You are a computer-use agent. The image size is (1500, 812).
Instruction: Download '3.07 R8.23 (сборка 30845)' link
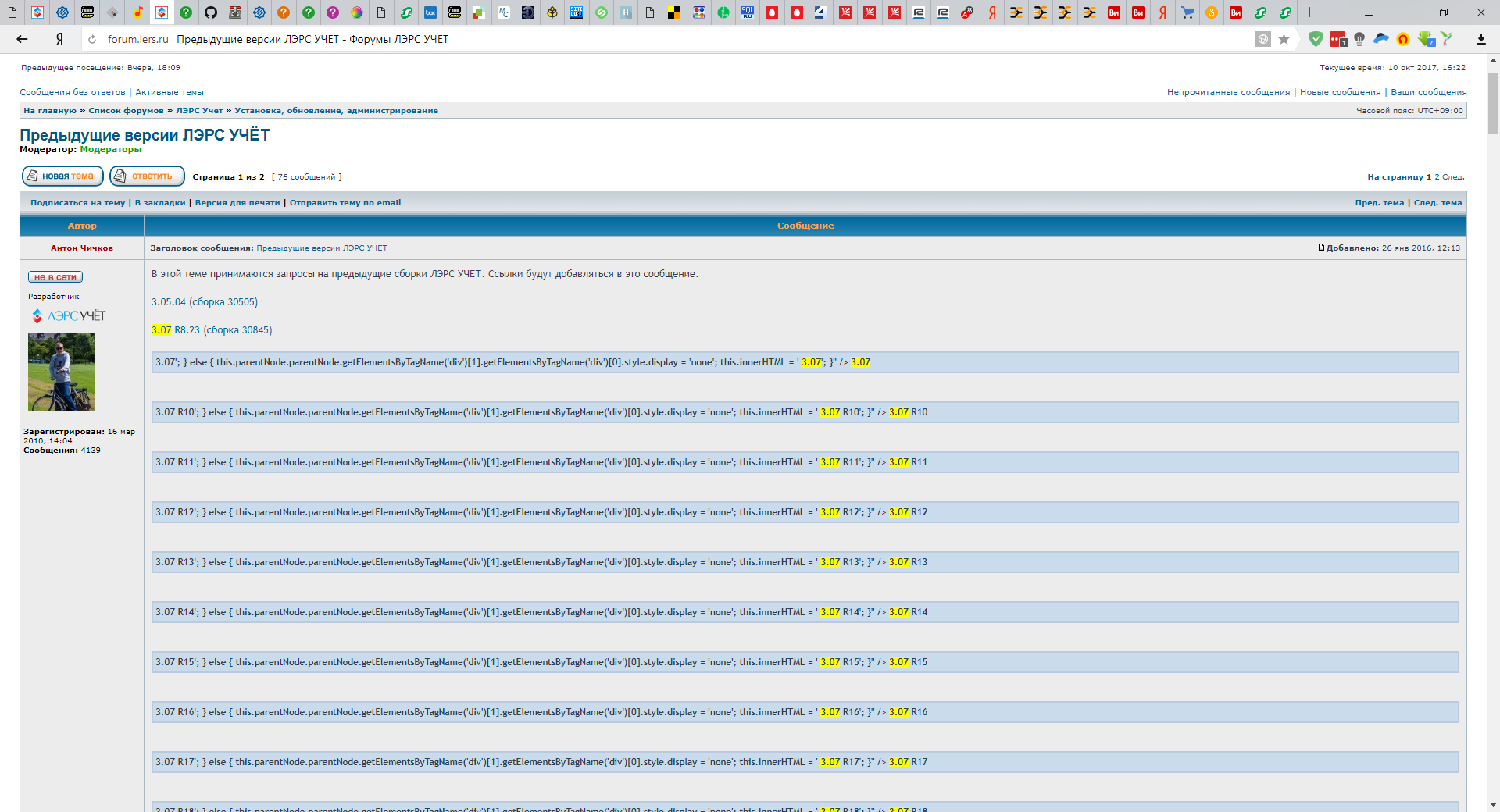(x=212, y=330)
